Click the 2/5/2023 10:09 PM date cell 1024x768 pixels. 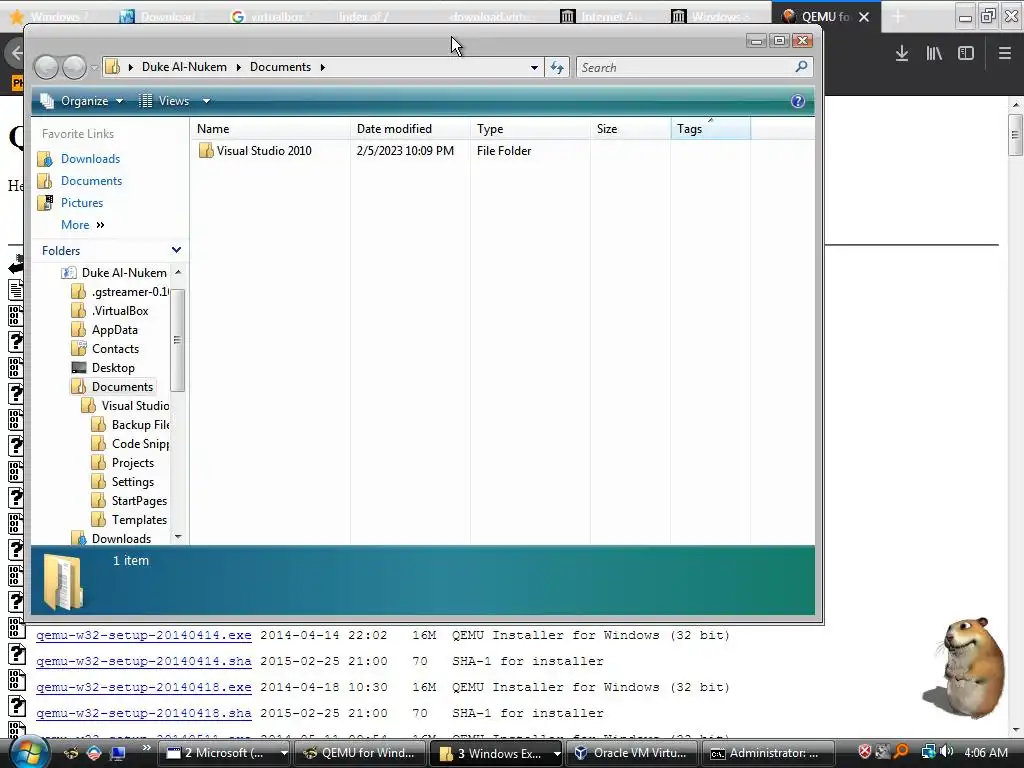pos(405,151)
